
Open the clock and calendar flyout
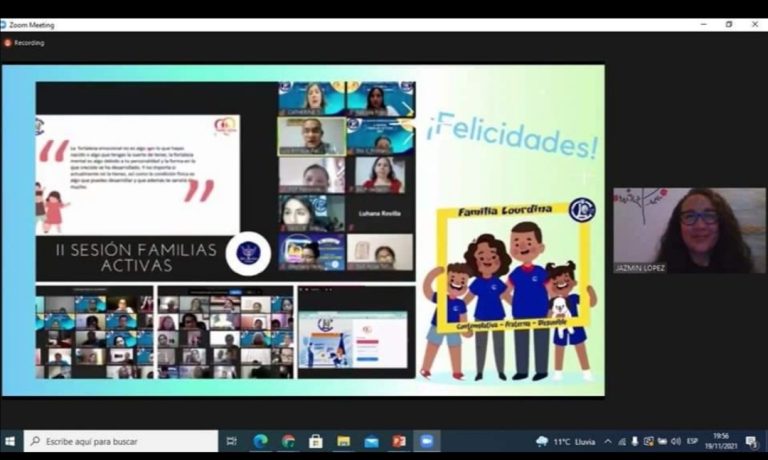720,441
